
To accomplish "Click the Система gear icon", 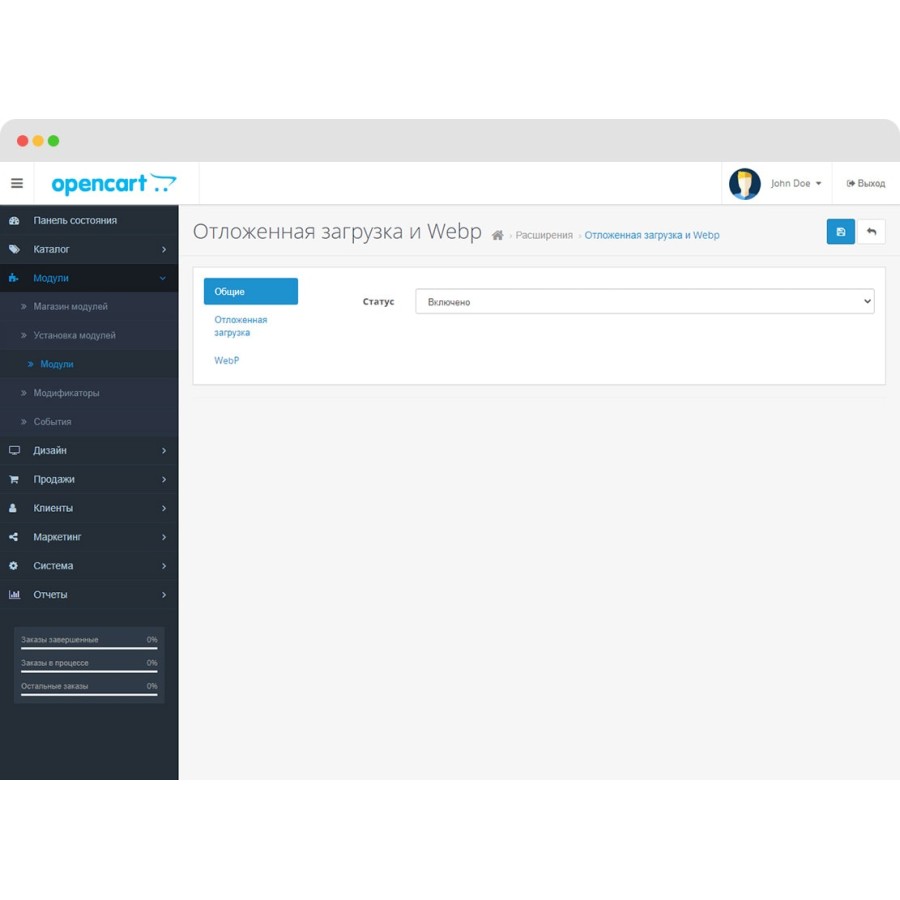I will 13,565.
